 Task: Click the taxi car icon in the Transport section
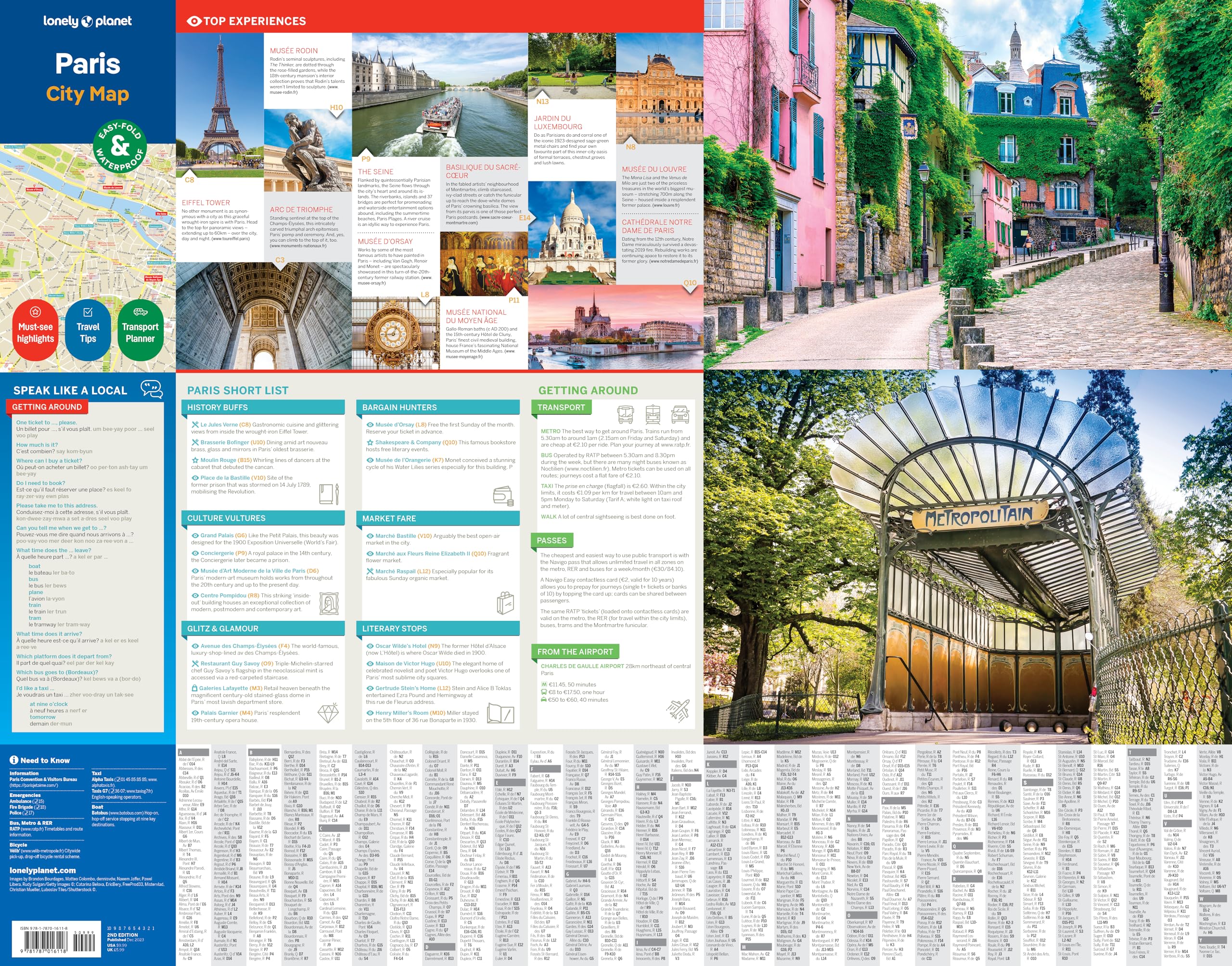click(680, 414)
